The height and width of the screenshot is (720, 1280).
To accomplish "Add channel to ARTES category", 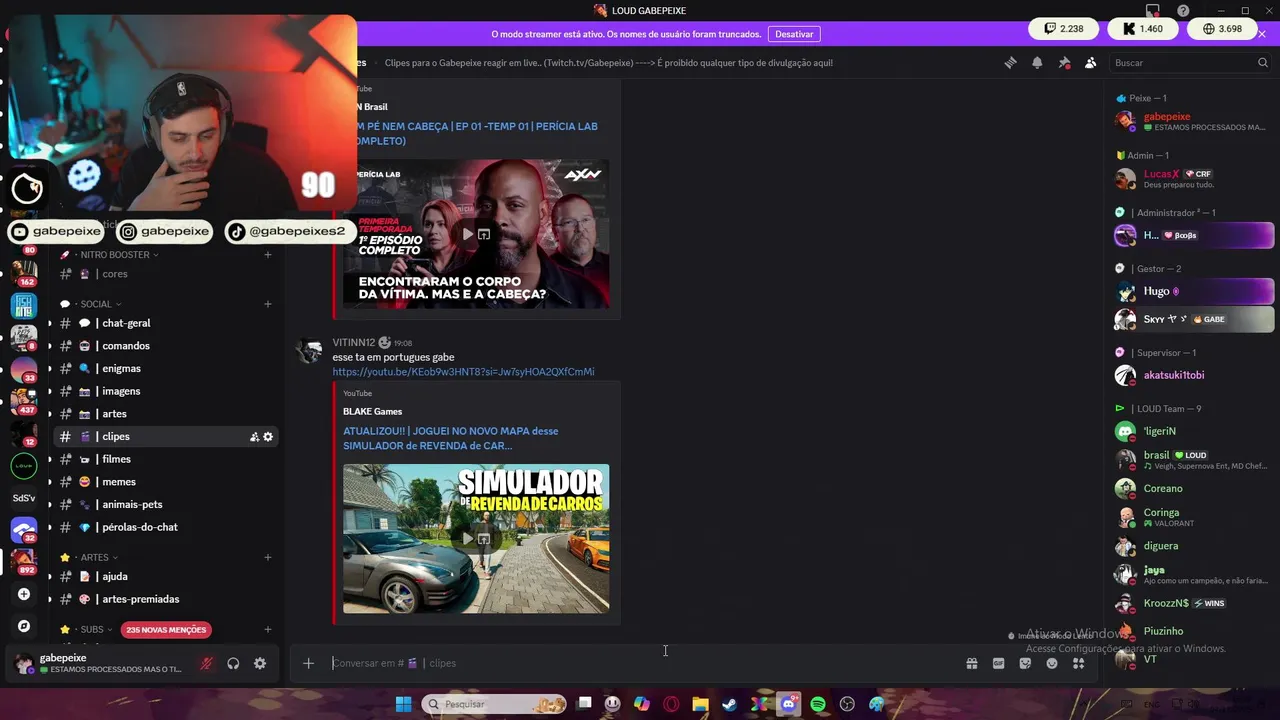I will point(268,557).
